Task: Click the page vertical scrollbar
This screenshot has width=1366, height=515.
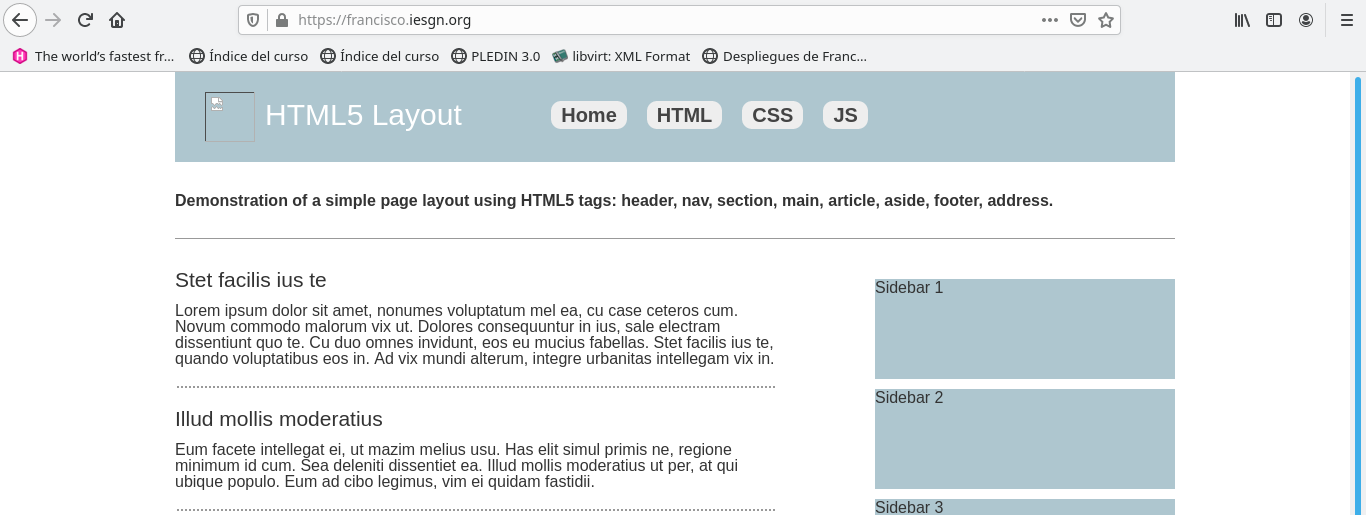Action: (1358, 294)
